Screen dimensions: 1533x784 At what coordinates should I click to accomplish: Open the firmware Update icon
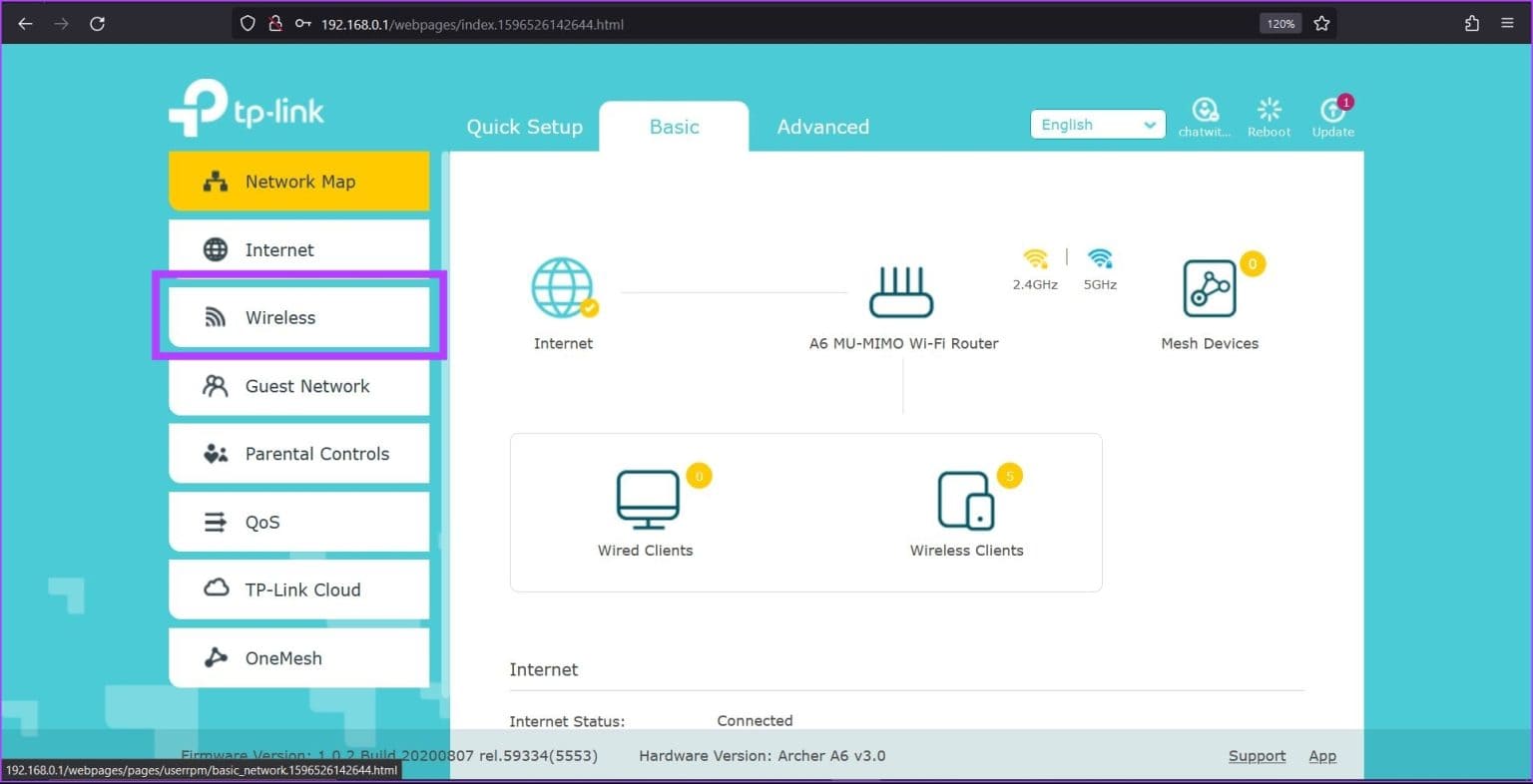pyautogui.click(x=1332, y=111)
